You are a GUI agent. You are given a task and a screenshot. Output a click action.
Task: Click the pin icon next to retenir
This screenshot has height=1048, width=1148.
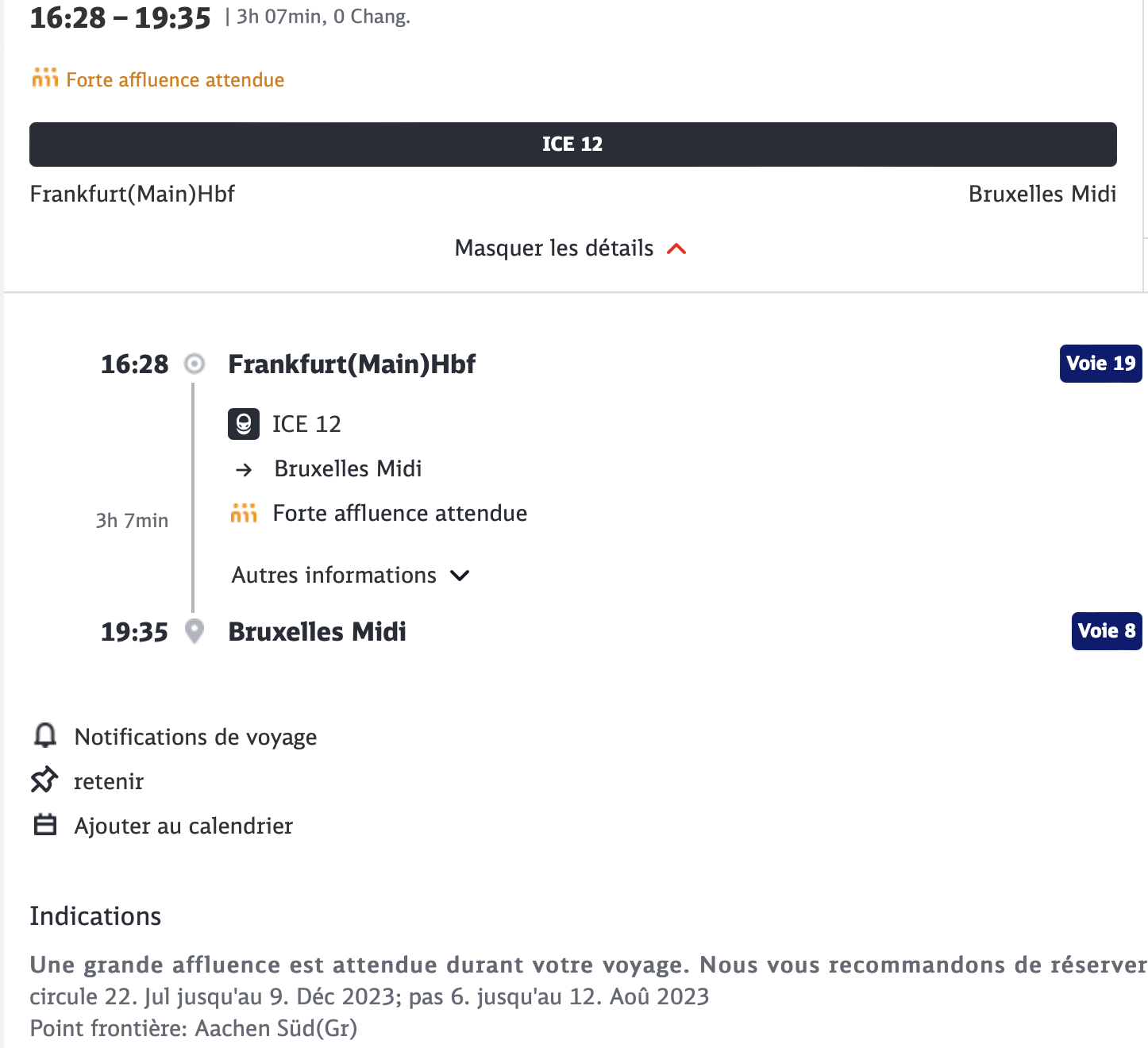coord(44,780)
